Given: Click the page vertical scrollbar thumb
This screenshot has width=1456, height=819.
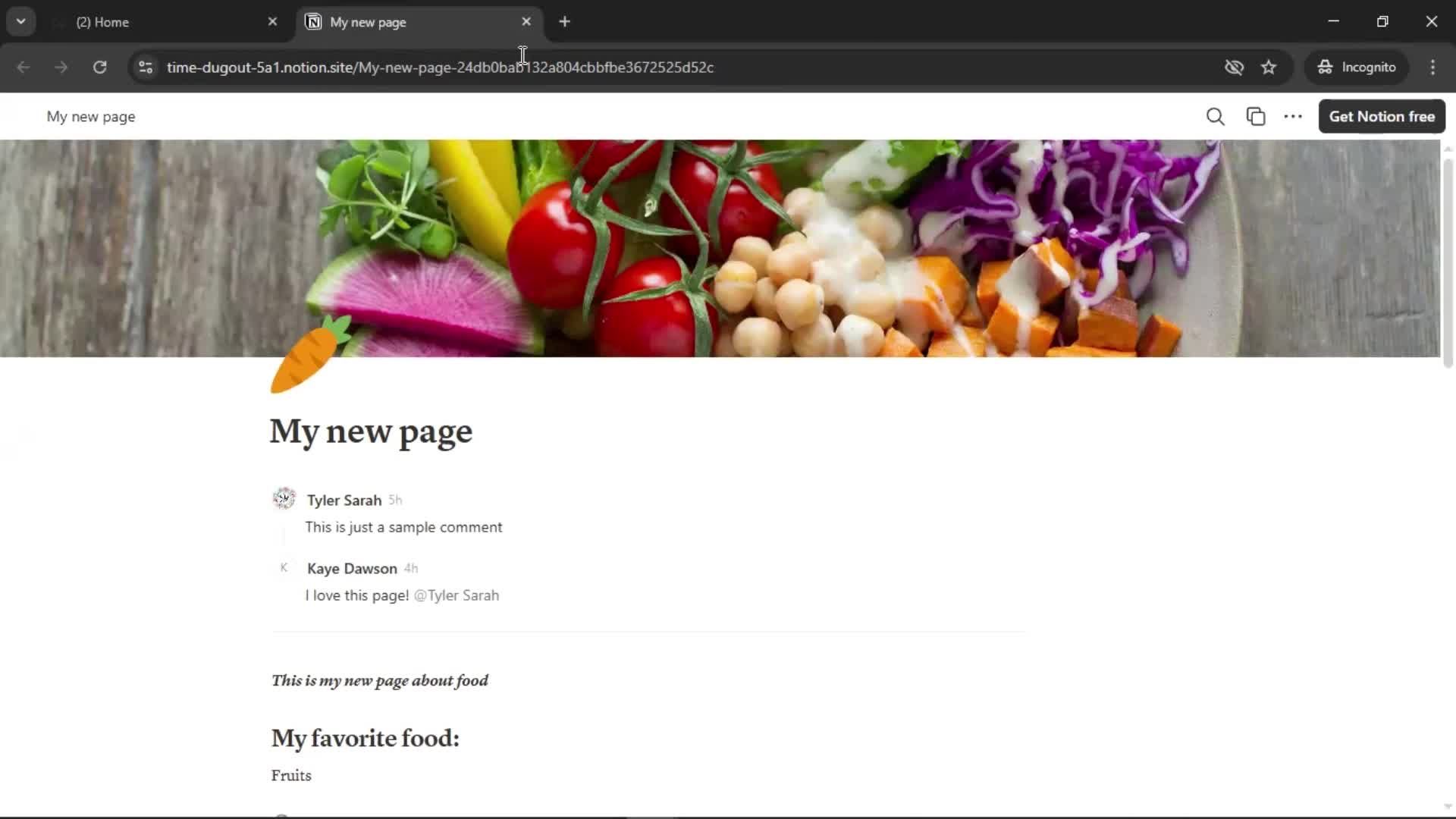Looking at the screenshot, I should click(1448, 262).
